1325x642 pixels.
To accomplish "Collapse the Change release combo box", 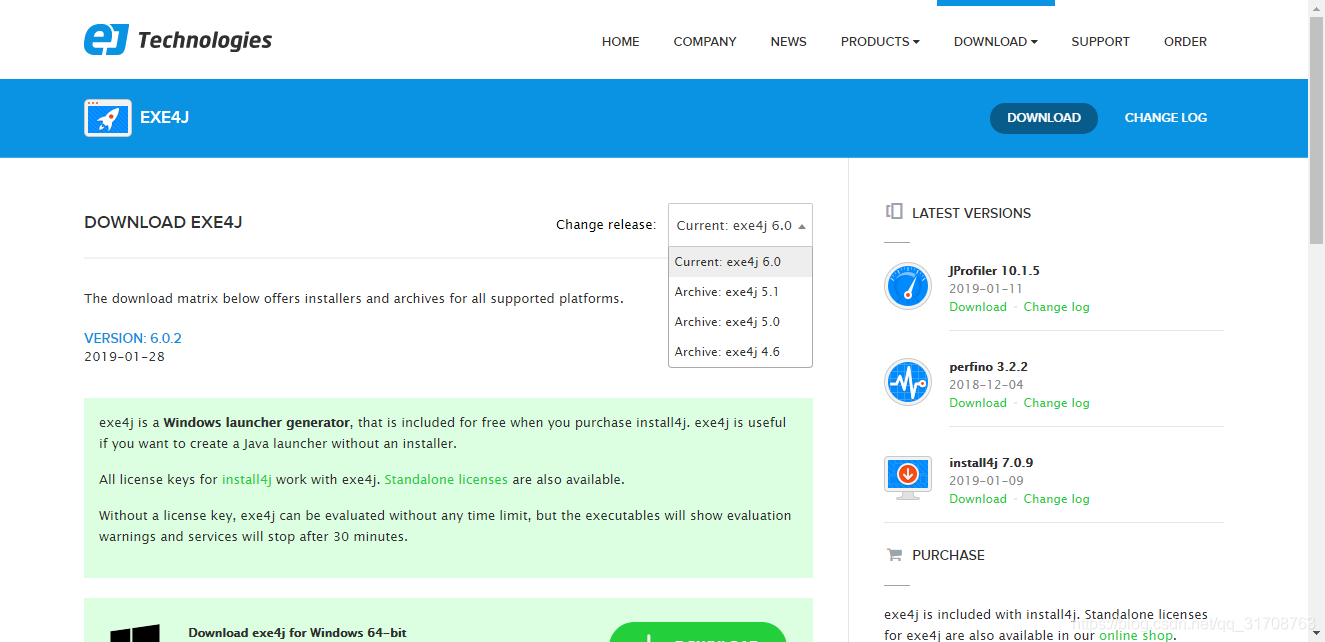I will pyautogui.click(x=740, y=225).
